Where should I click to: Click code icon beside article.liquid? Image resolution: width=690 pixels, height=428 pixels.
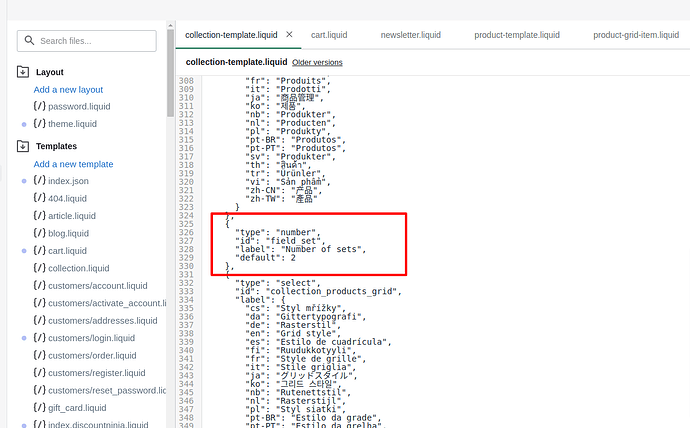pos(40,216)
